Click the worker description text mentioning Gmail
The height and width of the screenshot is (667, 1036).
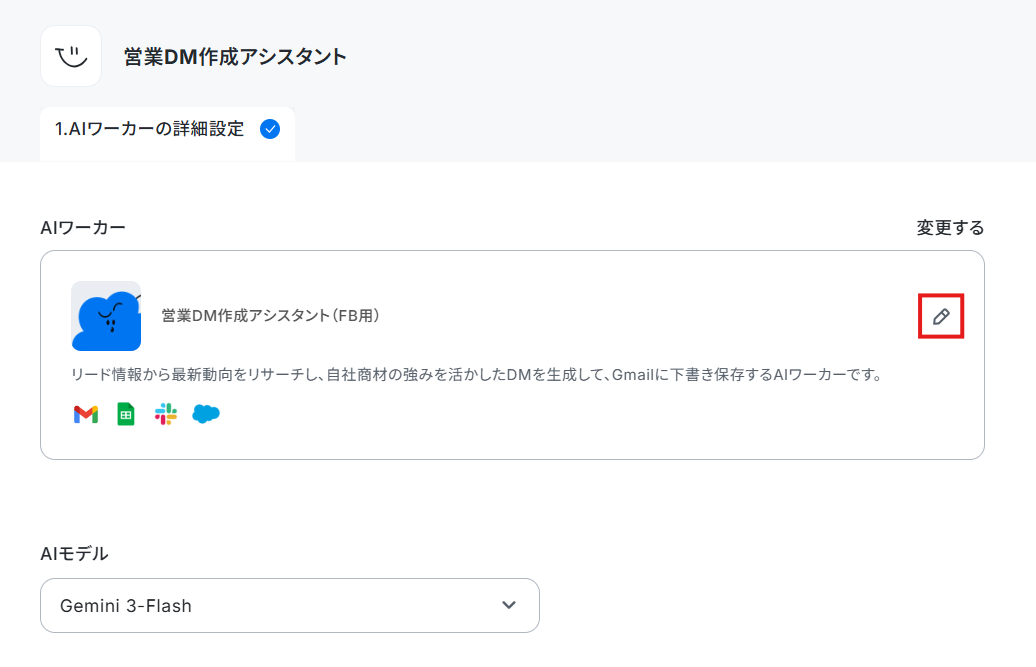click(477, 375)
